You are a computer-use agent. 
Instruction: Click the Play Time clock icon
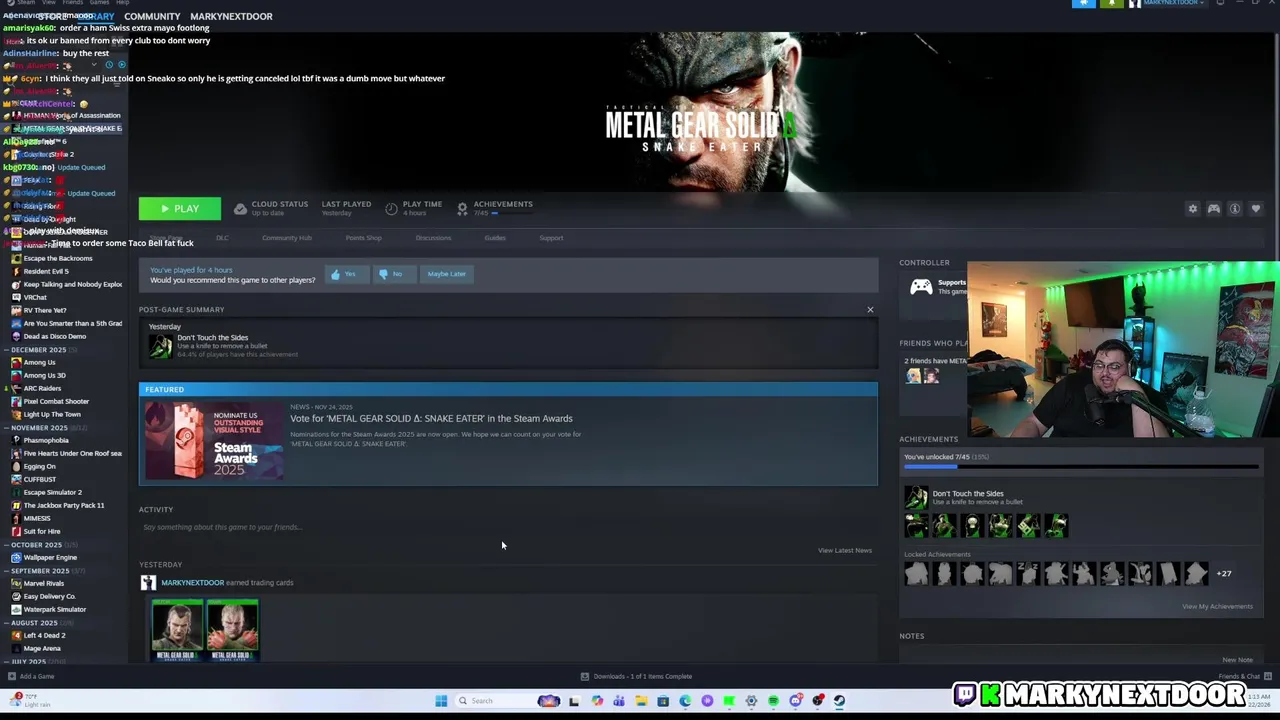tap(391, 208)
